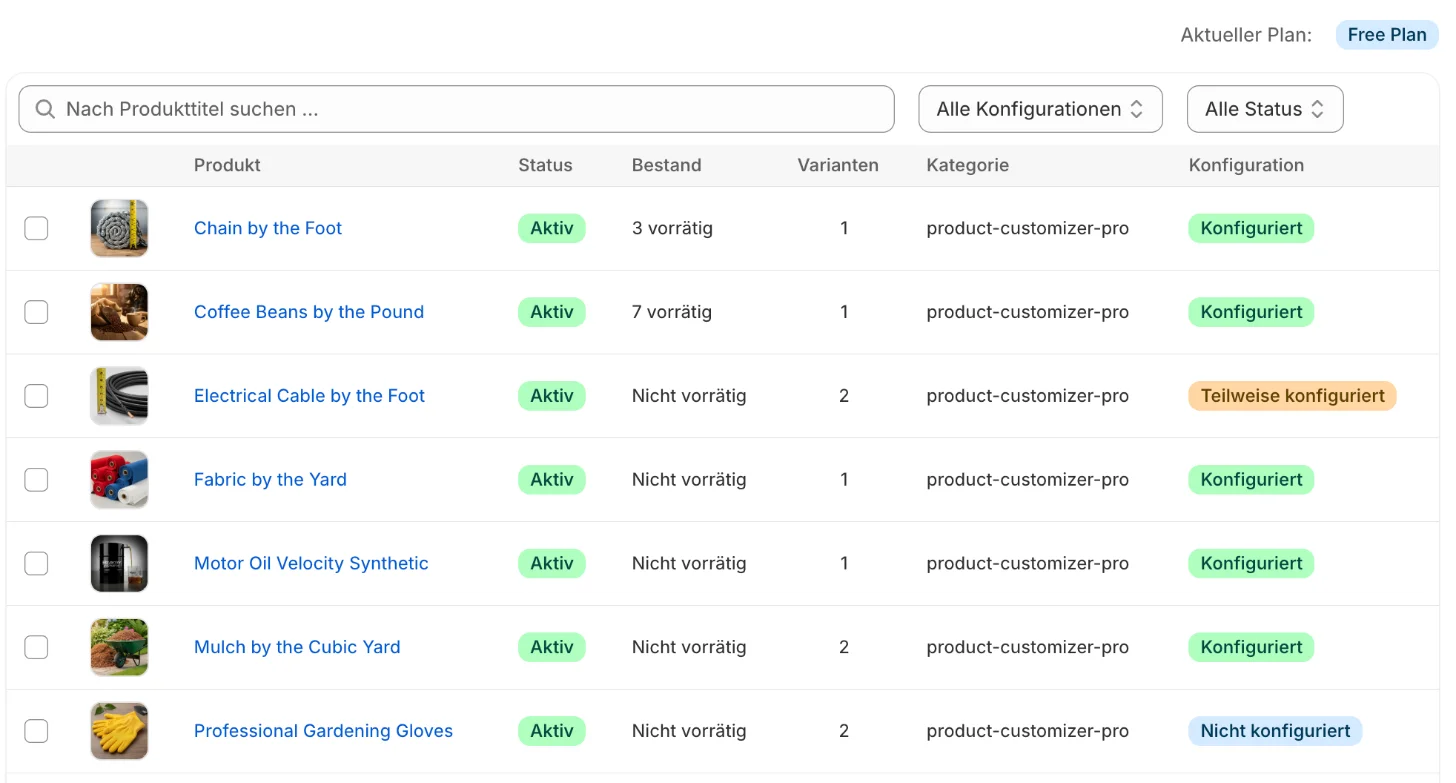Click the Produkt column header
This screenshot has width=1456, height=783.
tap(227, 166)
